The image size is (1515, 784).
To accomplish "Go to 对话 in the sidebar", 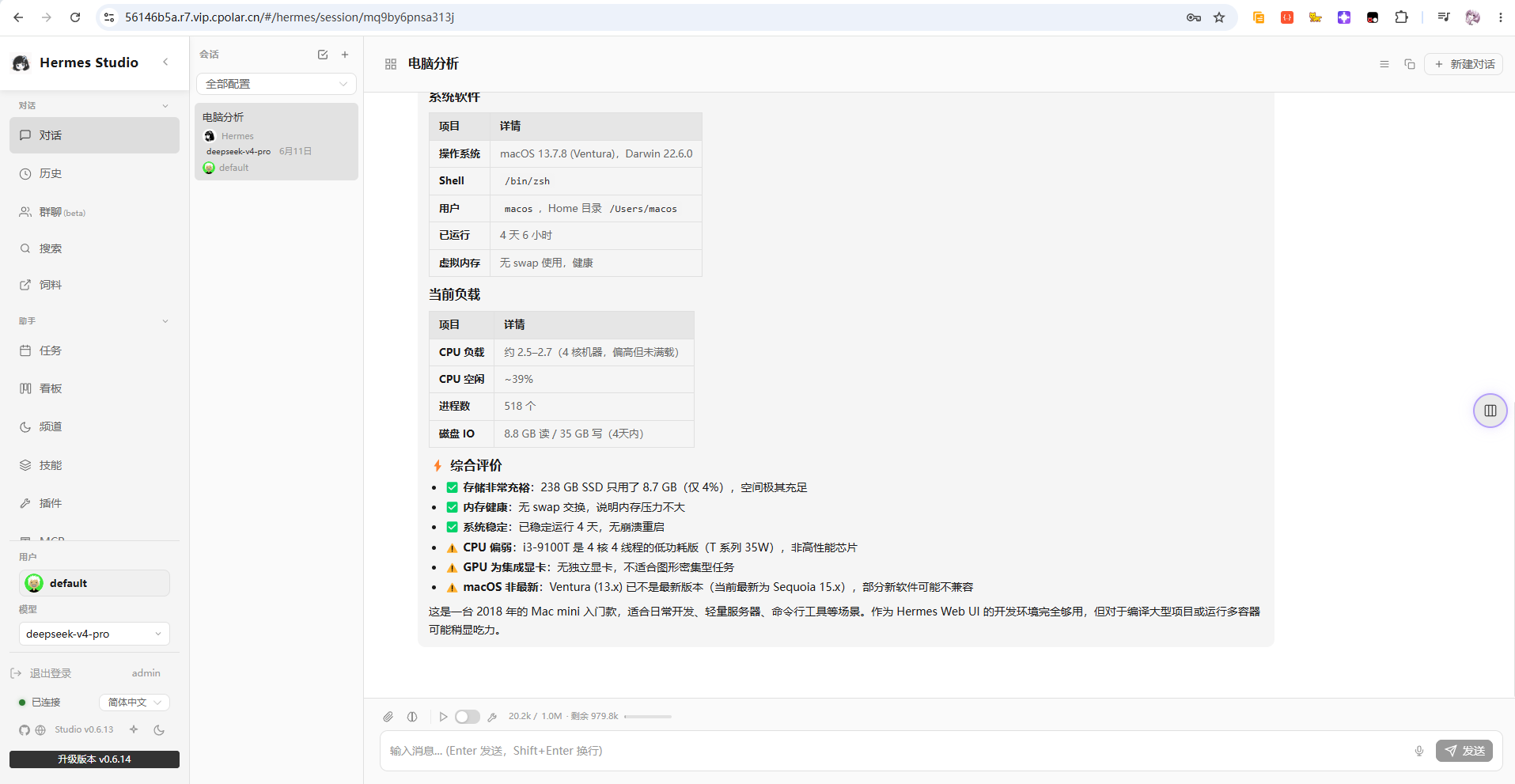I will [x=94, y=135].
